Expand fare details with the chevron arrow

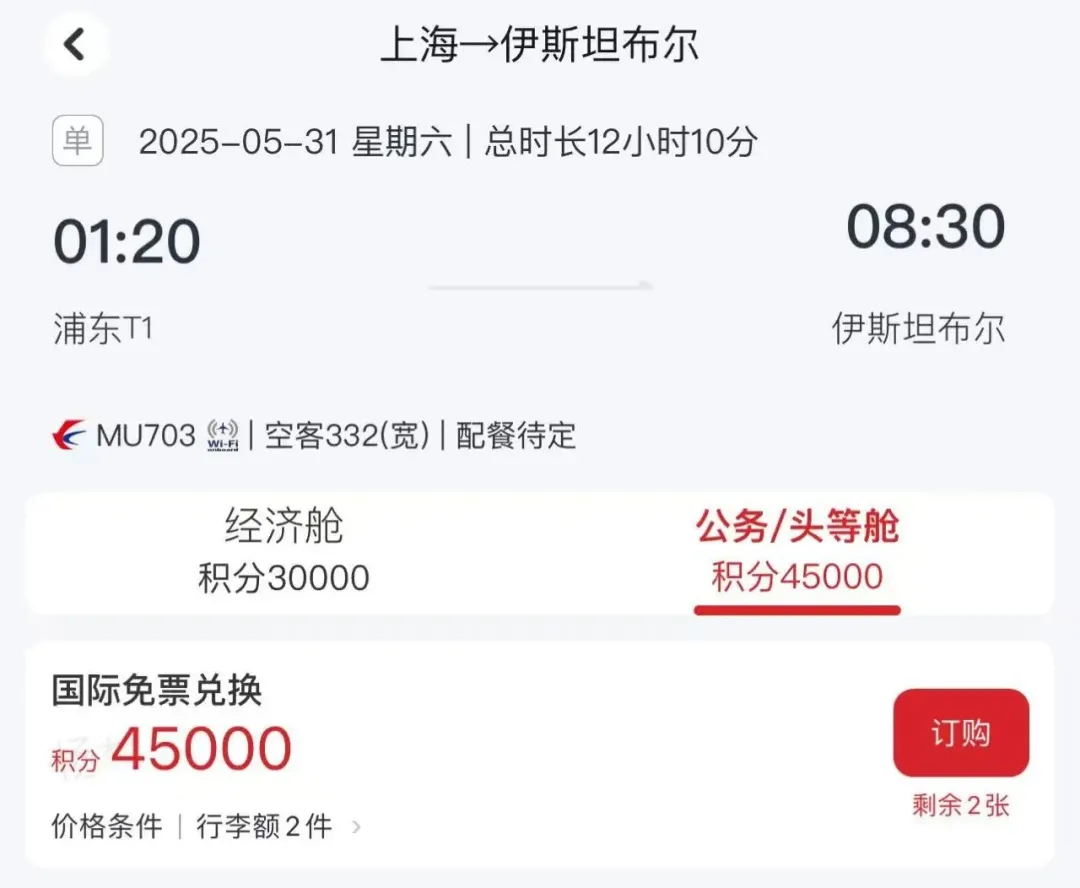click(356, 827)
